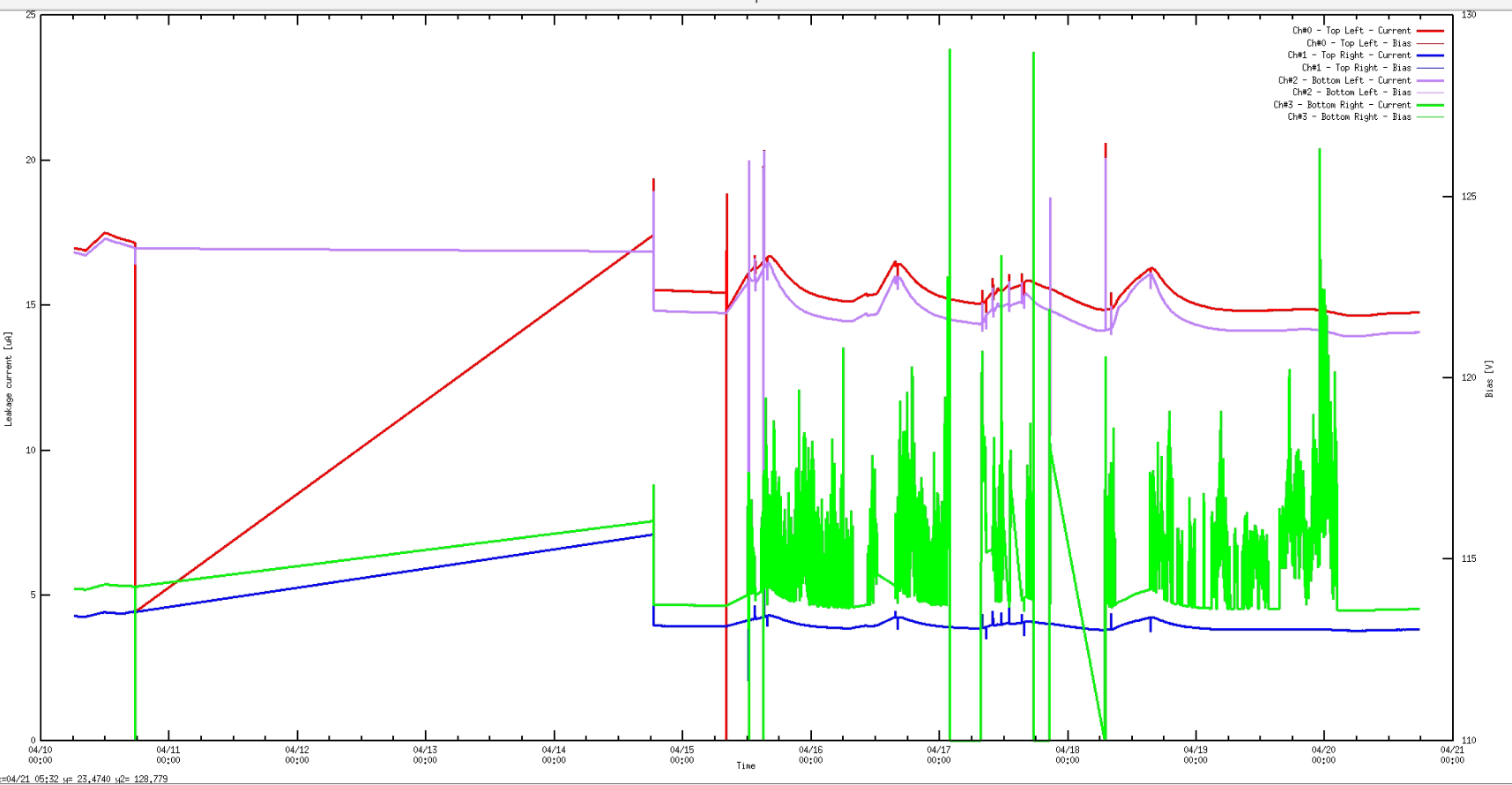
Task: Click the "Leakage current [uA]" axis label
Action: coord(9,379)
